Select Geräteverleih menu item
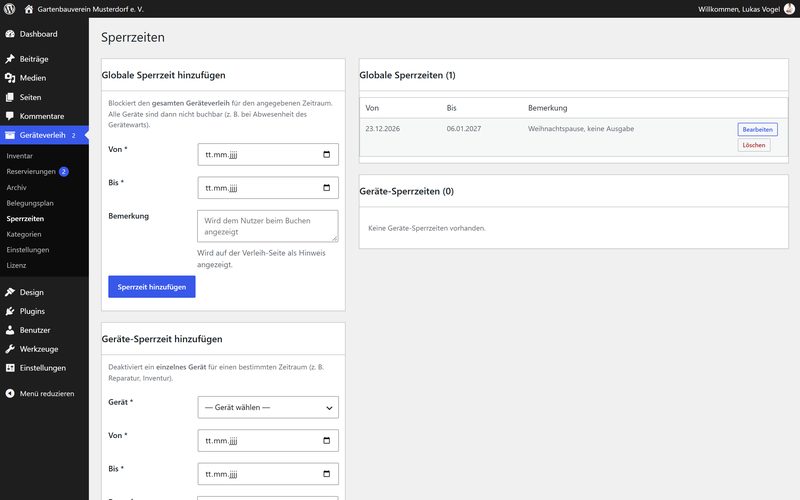The width and height of the screenshot is (800, 500). click(44, 135)
